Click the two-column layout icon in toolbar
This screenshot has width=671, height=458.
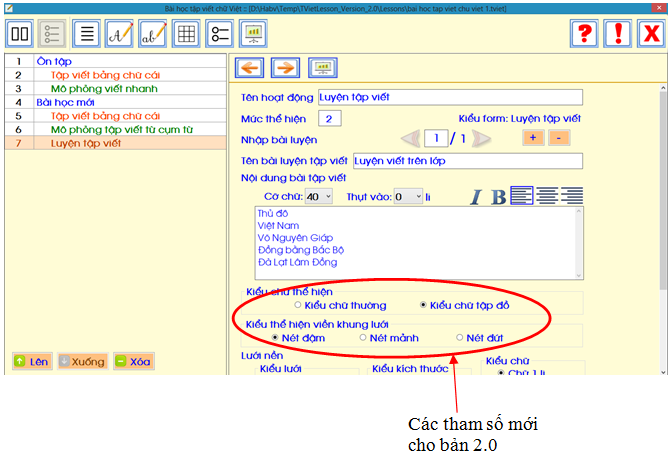[20, 33]
